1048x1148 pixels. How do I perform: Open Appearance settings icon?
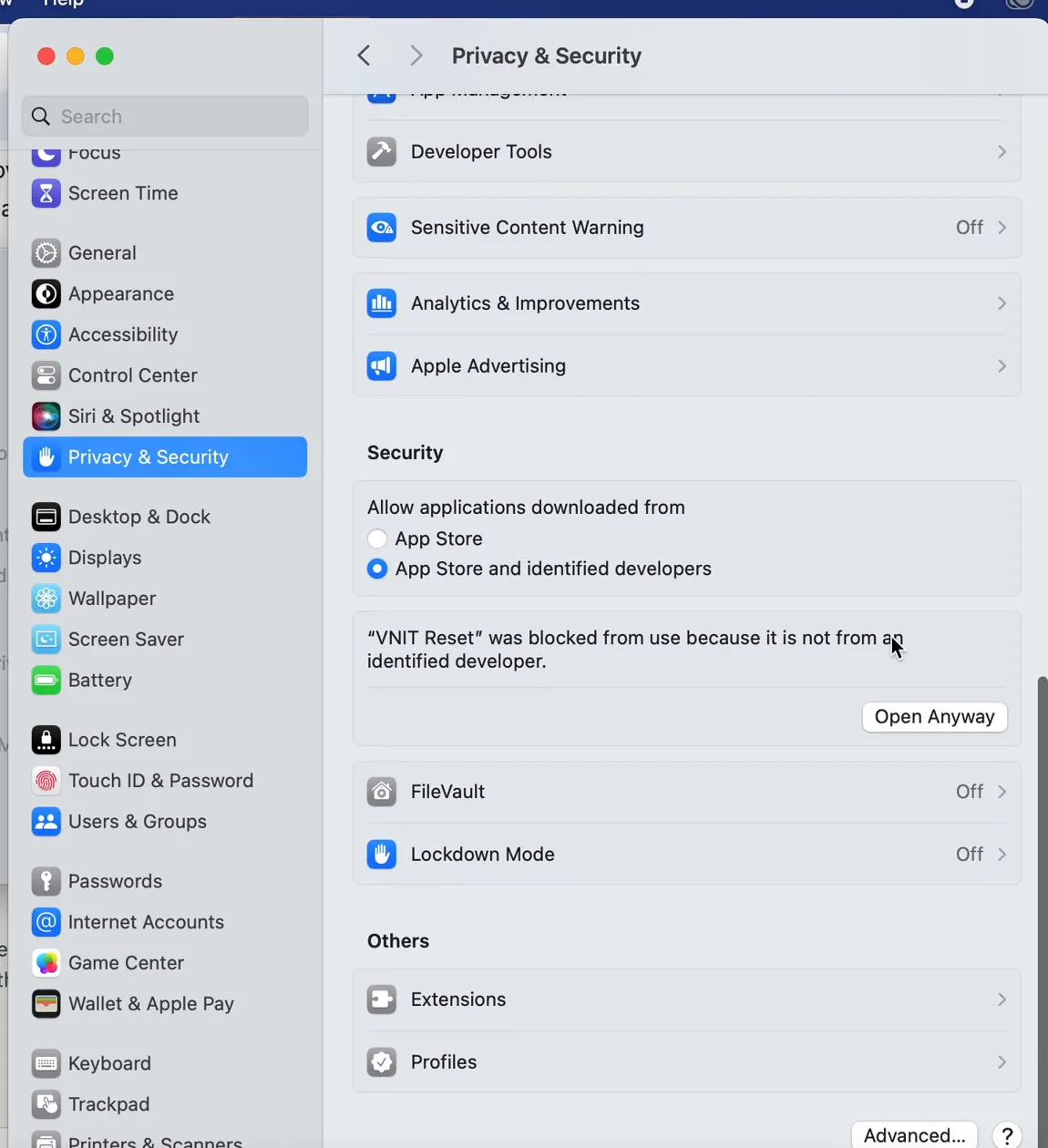click(x=46, y=293)
